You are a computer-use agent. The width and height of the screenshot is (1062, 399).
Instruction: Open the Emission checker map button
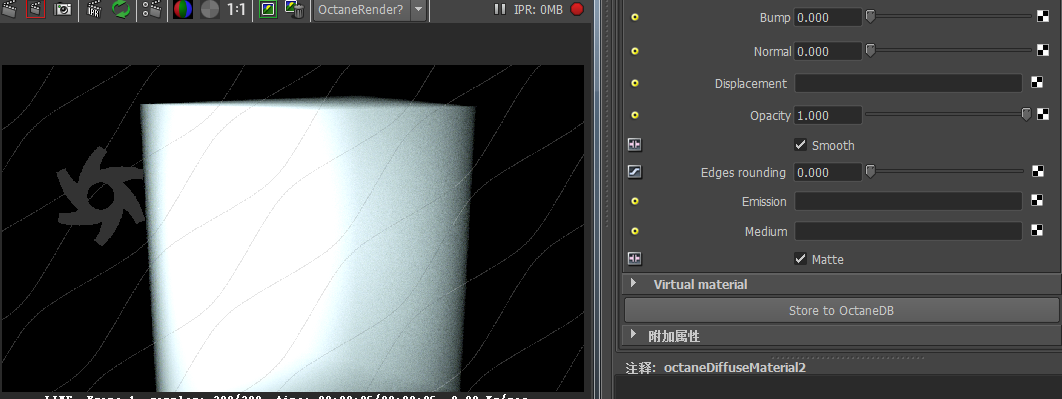point(1037,201)
